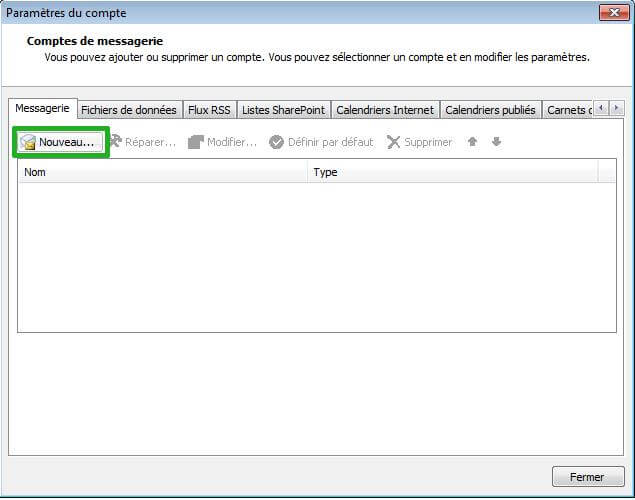The image size is (635, 500).
Task: Open the Calendriers Internet tab
Action: click(385, 110)
